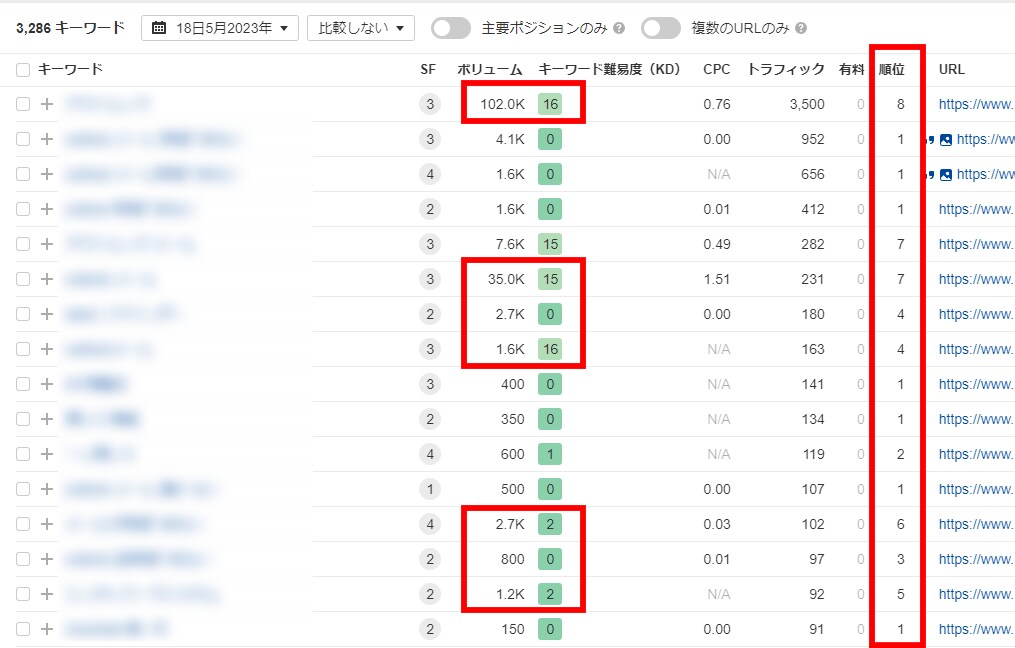Click plus icon in the 92 traffic row
Screen dimensions: 1015x648
click(x=47, y=594)
